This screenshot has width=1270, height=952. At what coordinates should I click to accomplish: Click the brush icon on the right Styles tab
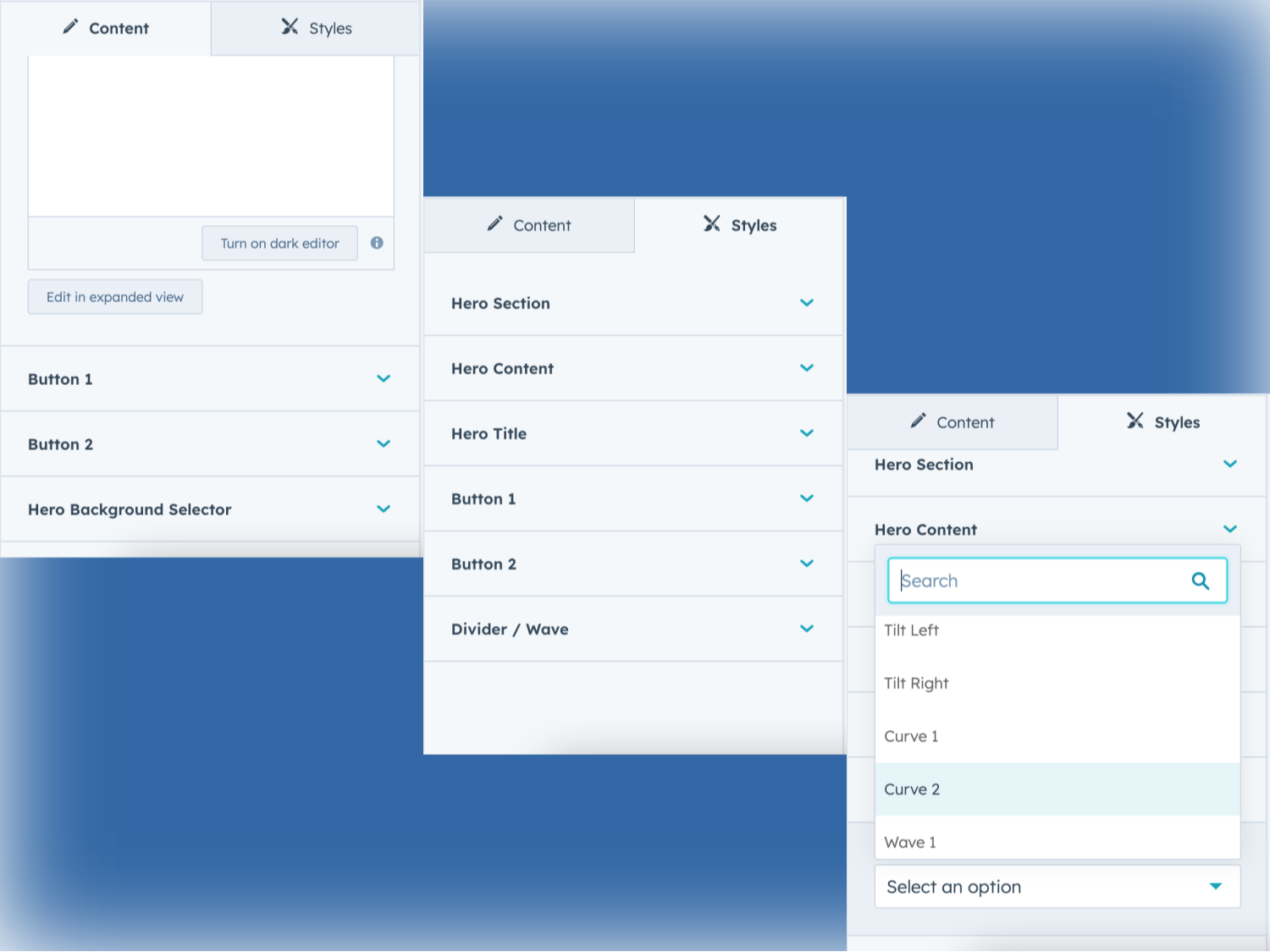pyautogui.click(x=1135, y=421)
